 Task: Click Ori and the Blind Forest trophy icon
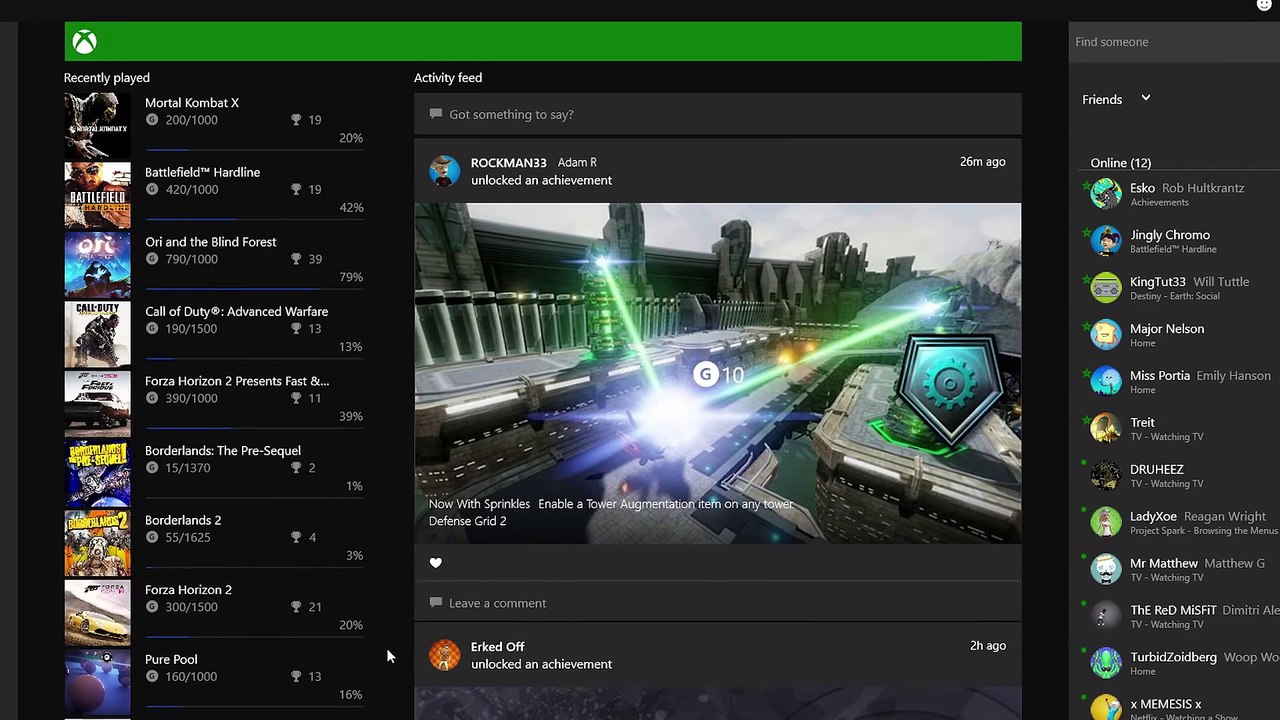[296, 259]
